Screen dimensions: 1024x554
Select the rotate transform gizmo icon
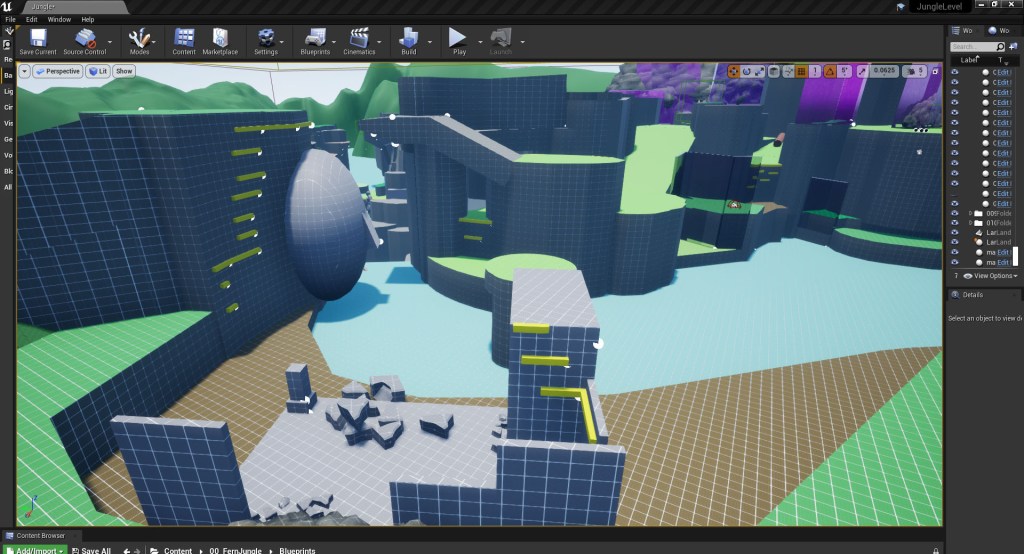[746, 71]
